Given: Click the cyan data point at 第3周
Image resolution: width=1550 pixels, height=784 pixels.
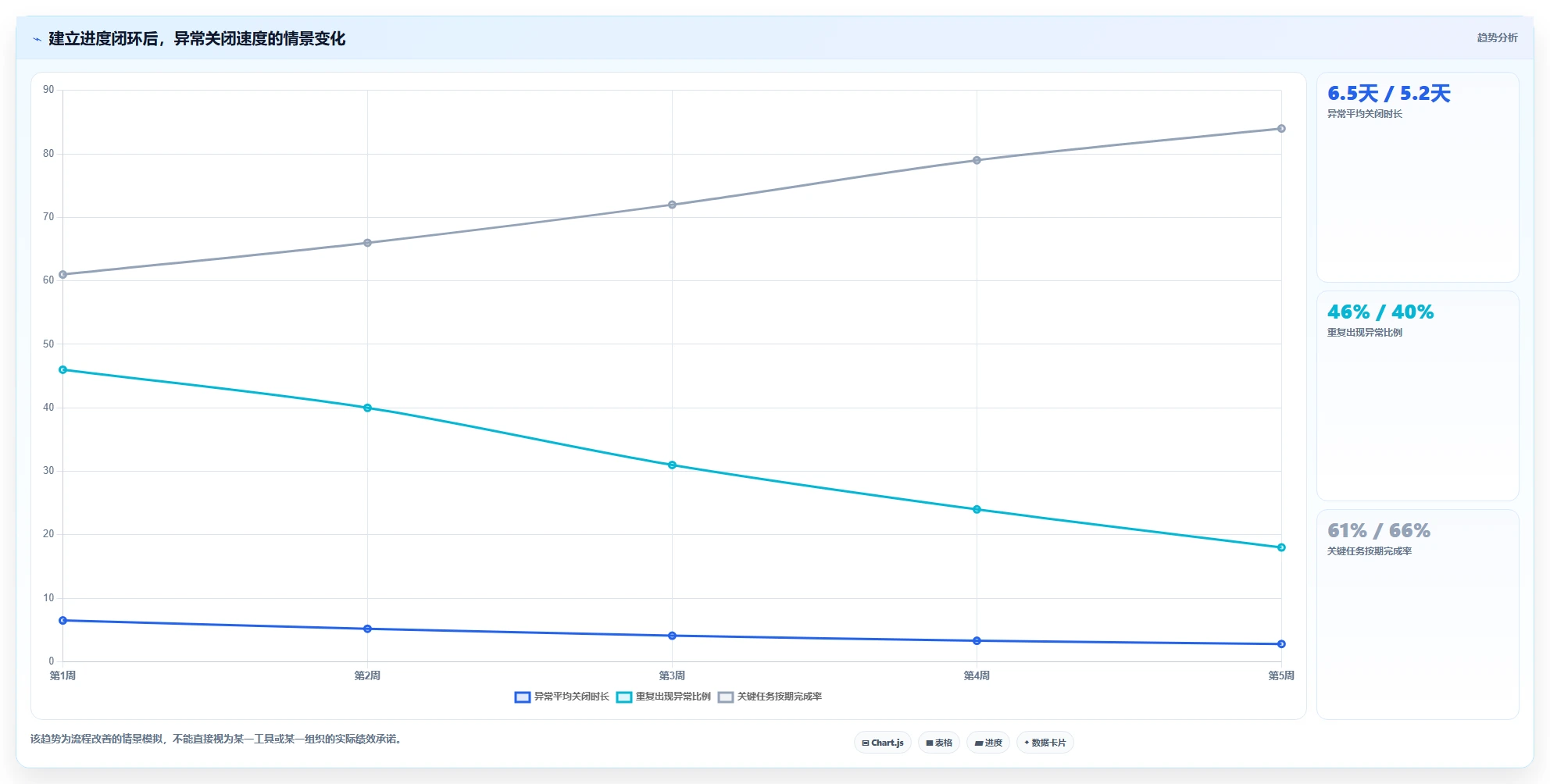Looking at the screenshot, I should click(x=672, y=465).
